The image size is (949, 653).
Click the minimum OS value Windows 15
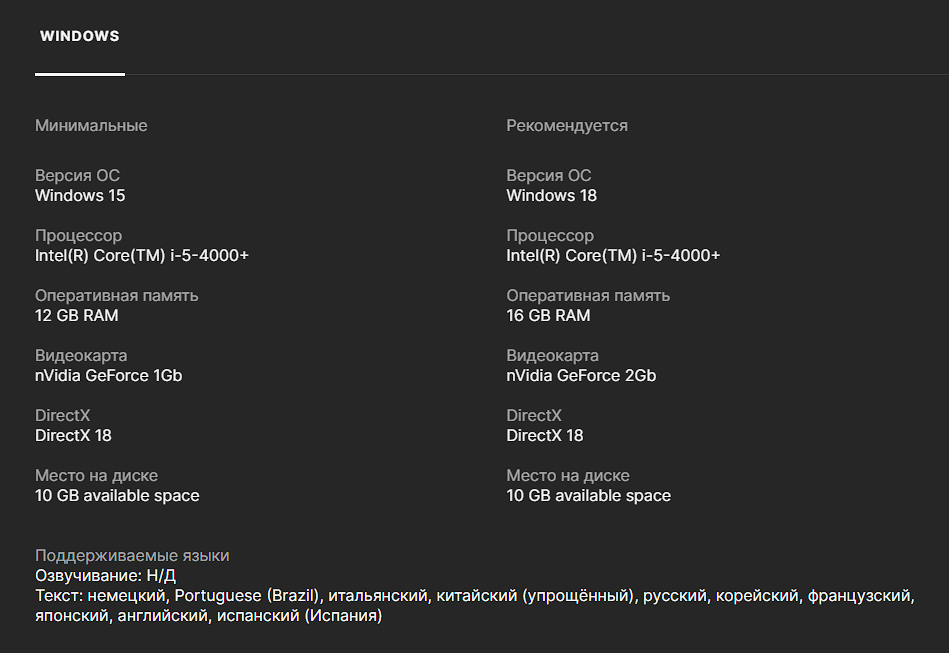(80, 195)
